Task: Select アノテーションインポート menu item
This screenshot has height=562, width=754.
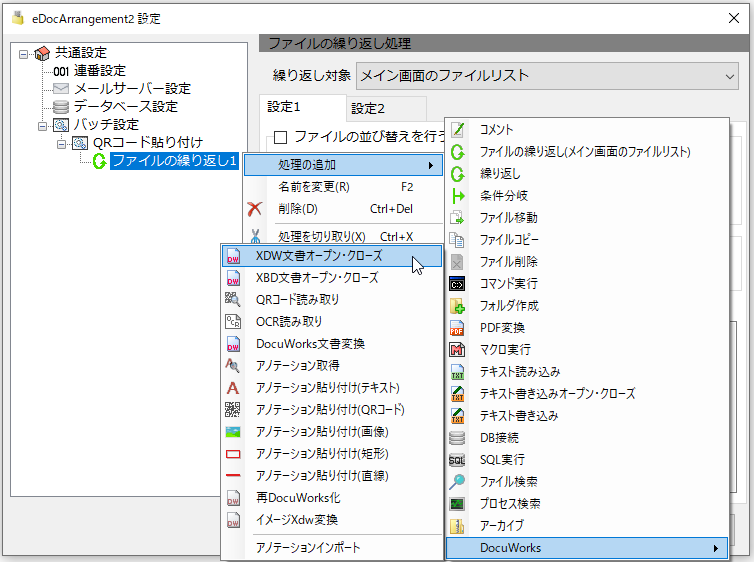Action: (x=332, y=548)
